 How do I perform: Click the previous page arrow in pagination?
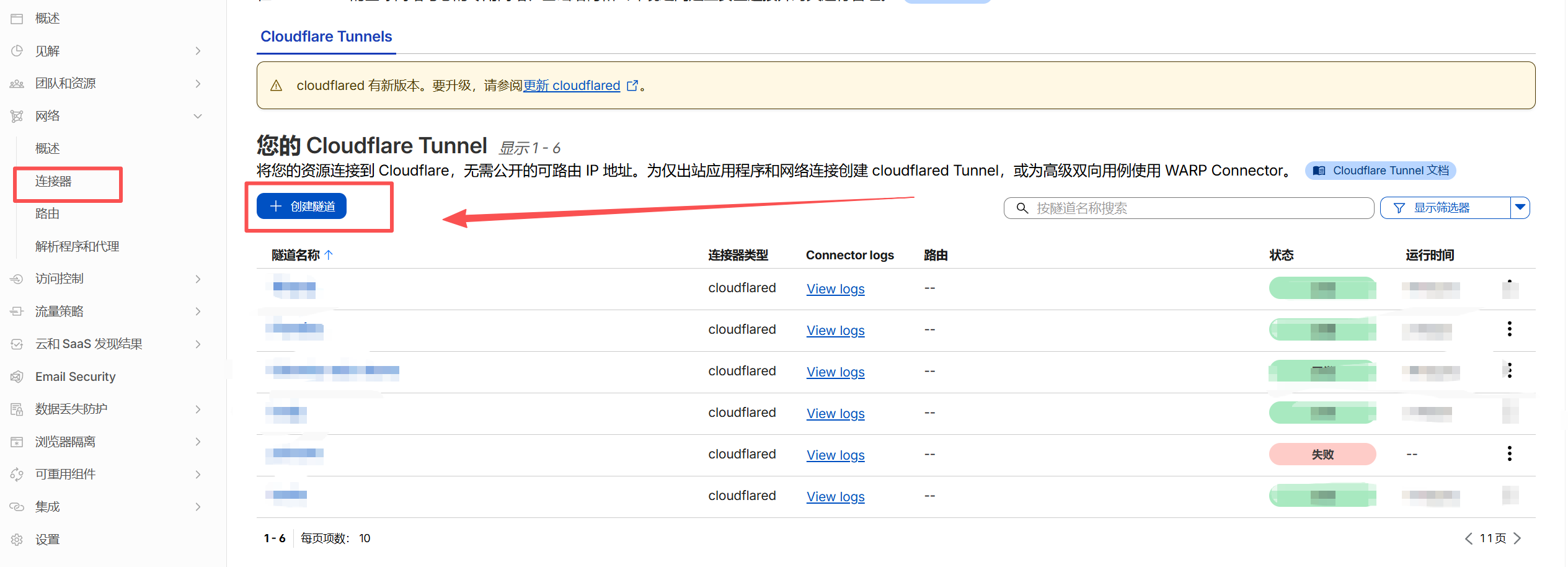pyautogui.click(x=1468, y=538)
